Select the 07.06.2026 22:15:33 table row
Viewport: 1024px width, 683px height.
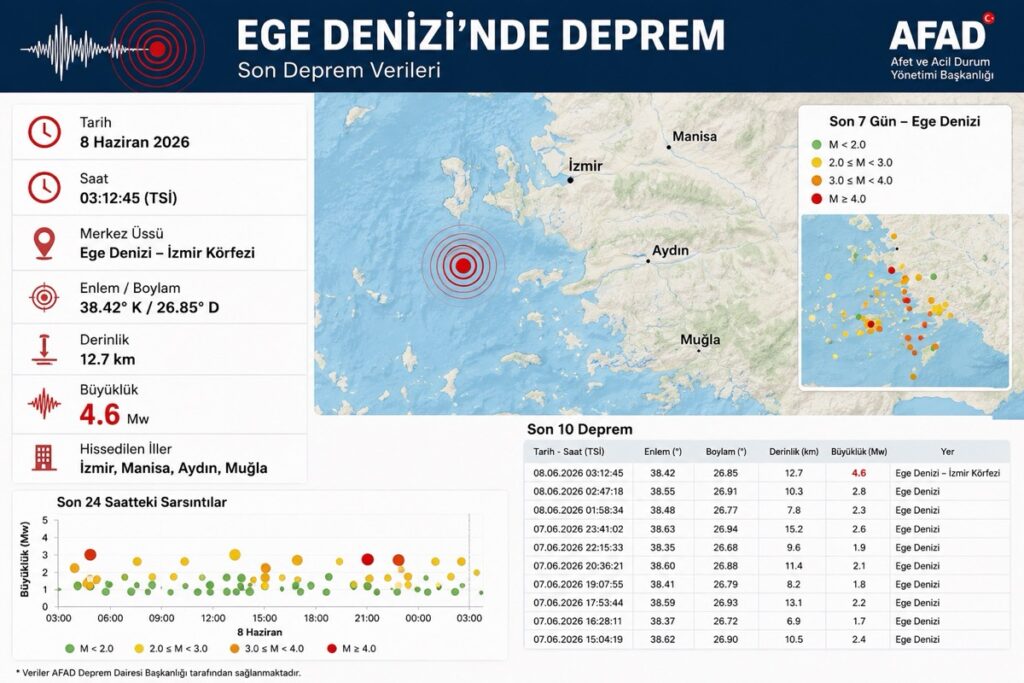tap(767, 547)
